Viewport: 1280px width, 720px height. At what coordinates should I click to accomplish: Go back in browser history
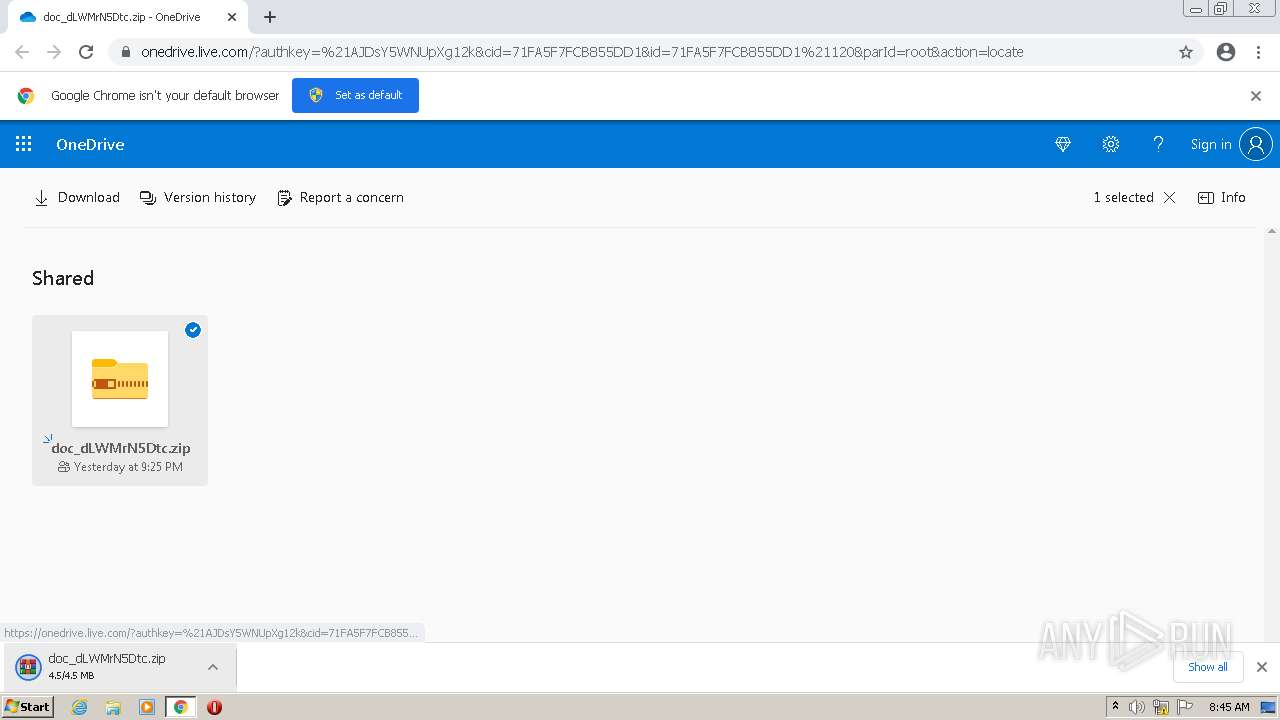point(22,52)
